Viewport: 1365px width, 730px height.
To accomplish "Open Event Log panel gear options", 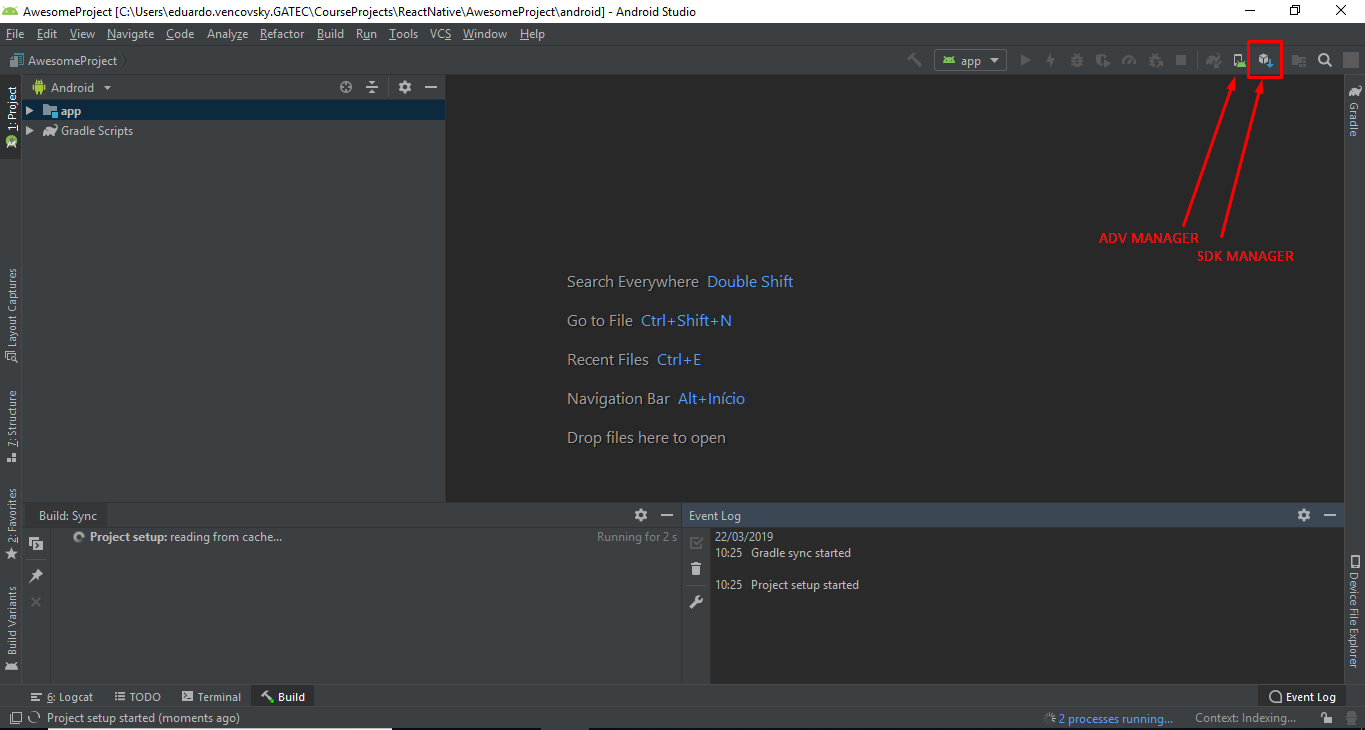I will 1304,515.
